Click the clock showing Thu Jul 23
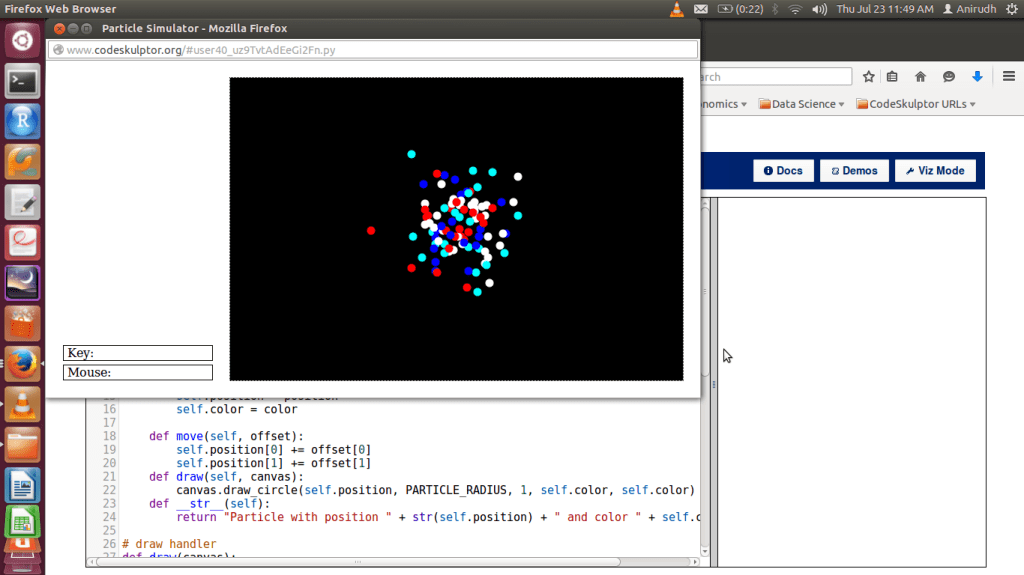The height and width of the screenshot is (575, 1024). tap(885, 9)
